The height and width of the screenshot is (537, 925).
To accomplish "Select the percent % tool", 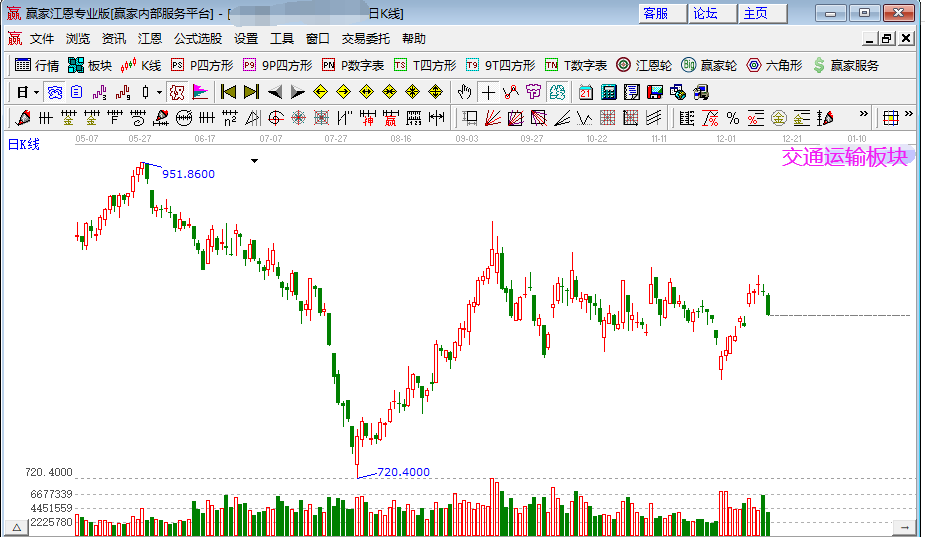I will [733, 118].
